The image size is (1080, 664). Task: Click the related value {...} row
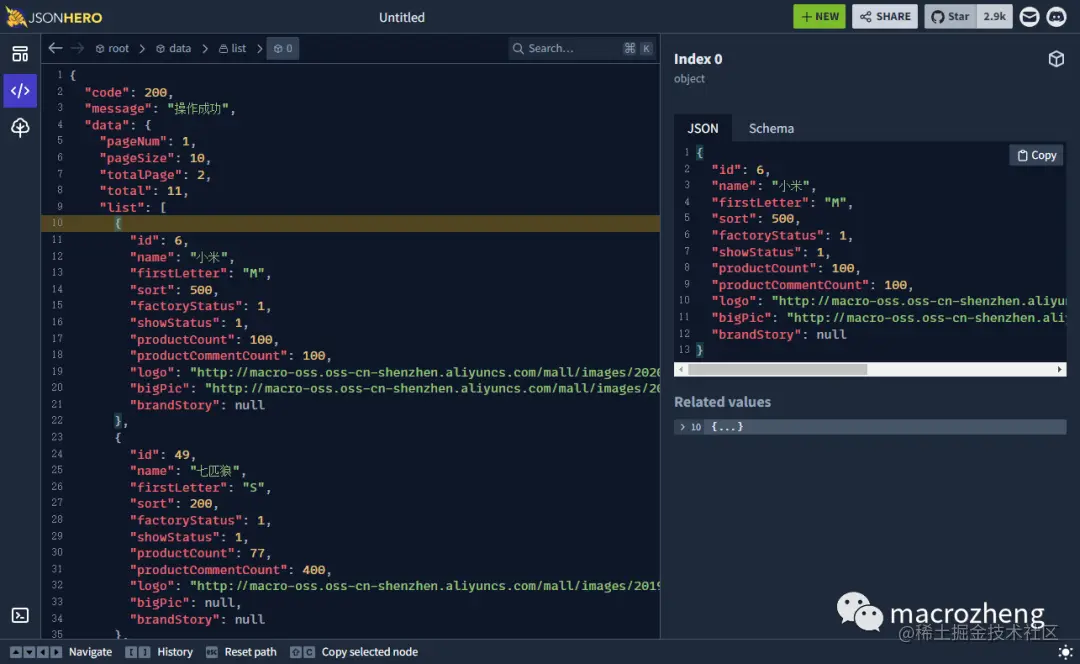pyautogui.click(x=870, y=427)
